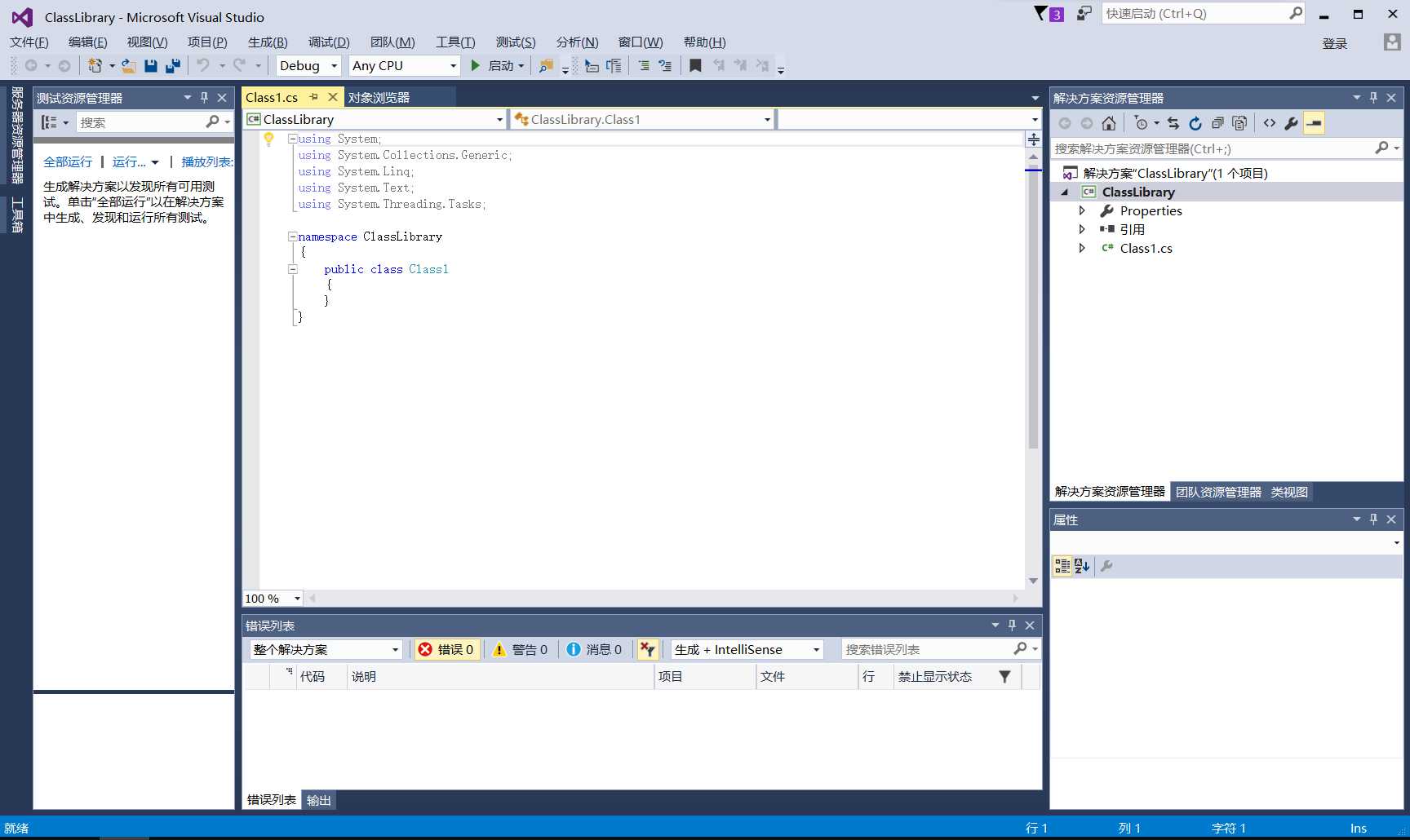
Task: Click Group By icon in Test Explorer
Action: (x=49, y=122)
